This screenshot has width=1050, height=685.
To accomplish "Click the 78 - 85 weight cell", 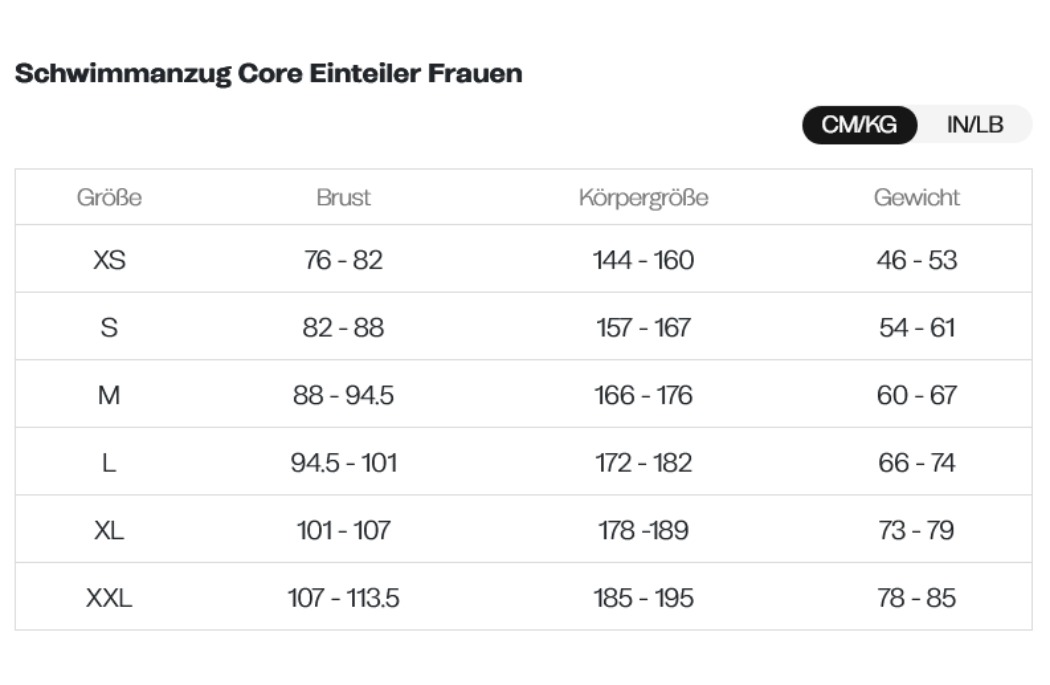I will 917,598.
